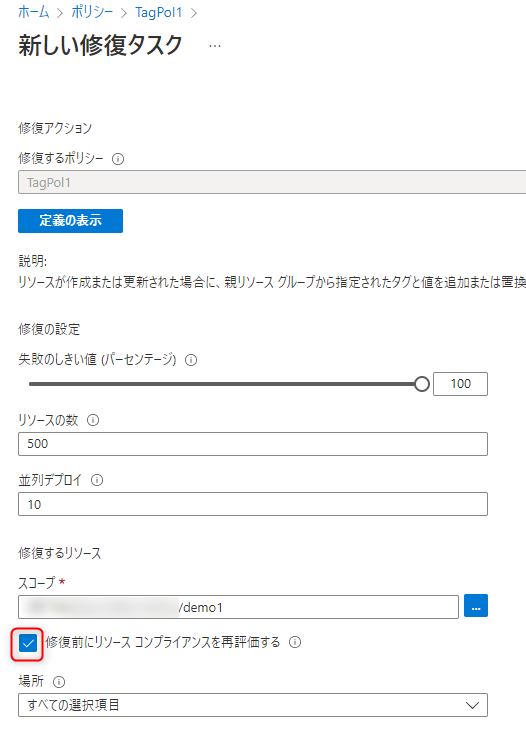Click the 修復アクション section heading

point(55,128)
